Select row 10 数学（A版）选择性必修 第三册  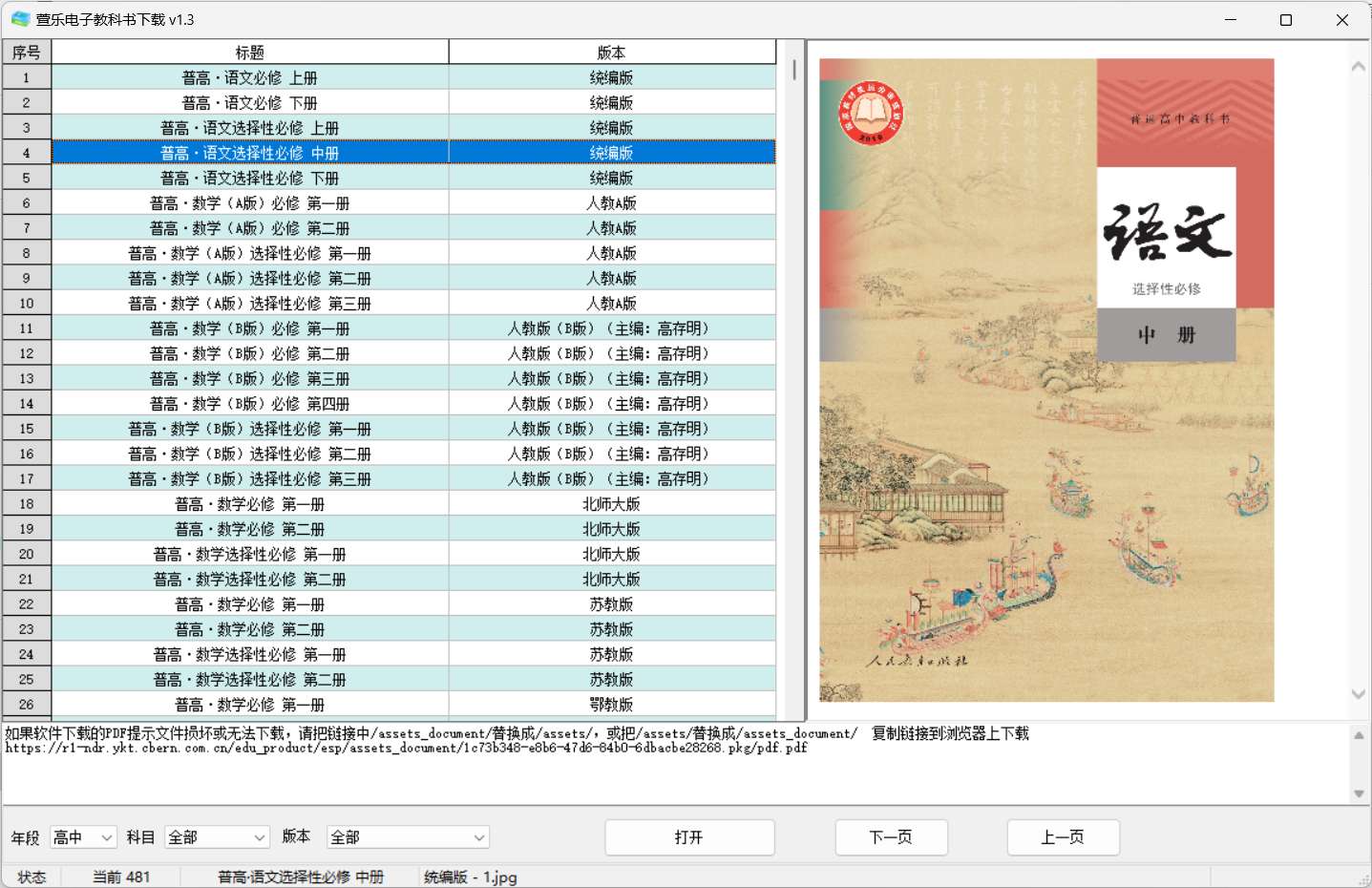(x=413, y=304)
